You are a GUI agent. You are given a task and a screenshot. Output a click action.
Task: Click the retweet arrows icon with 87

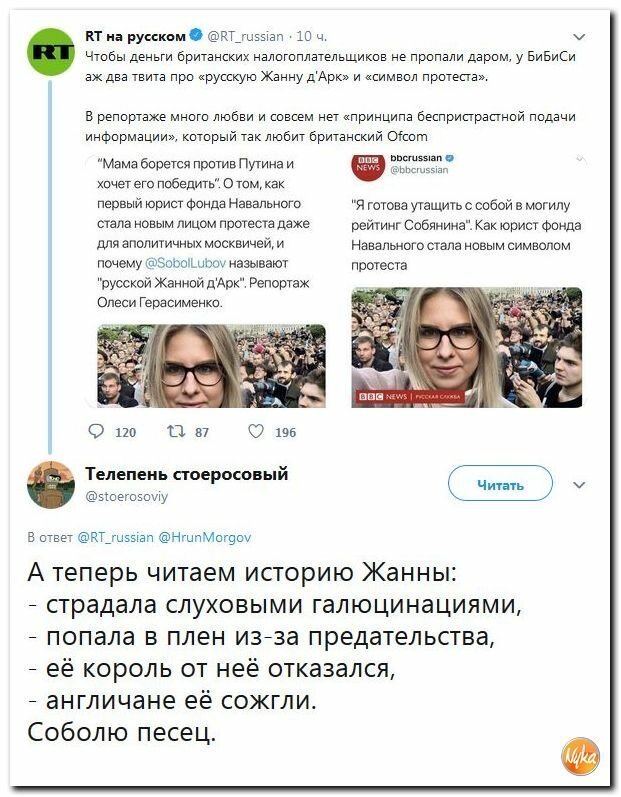176,432
